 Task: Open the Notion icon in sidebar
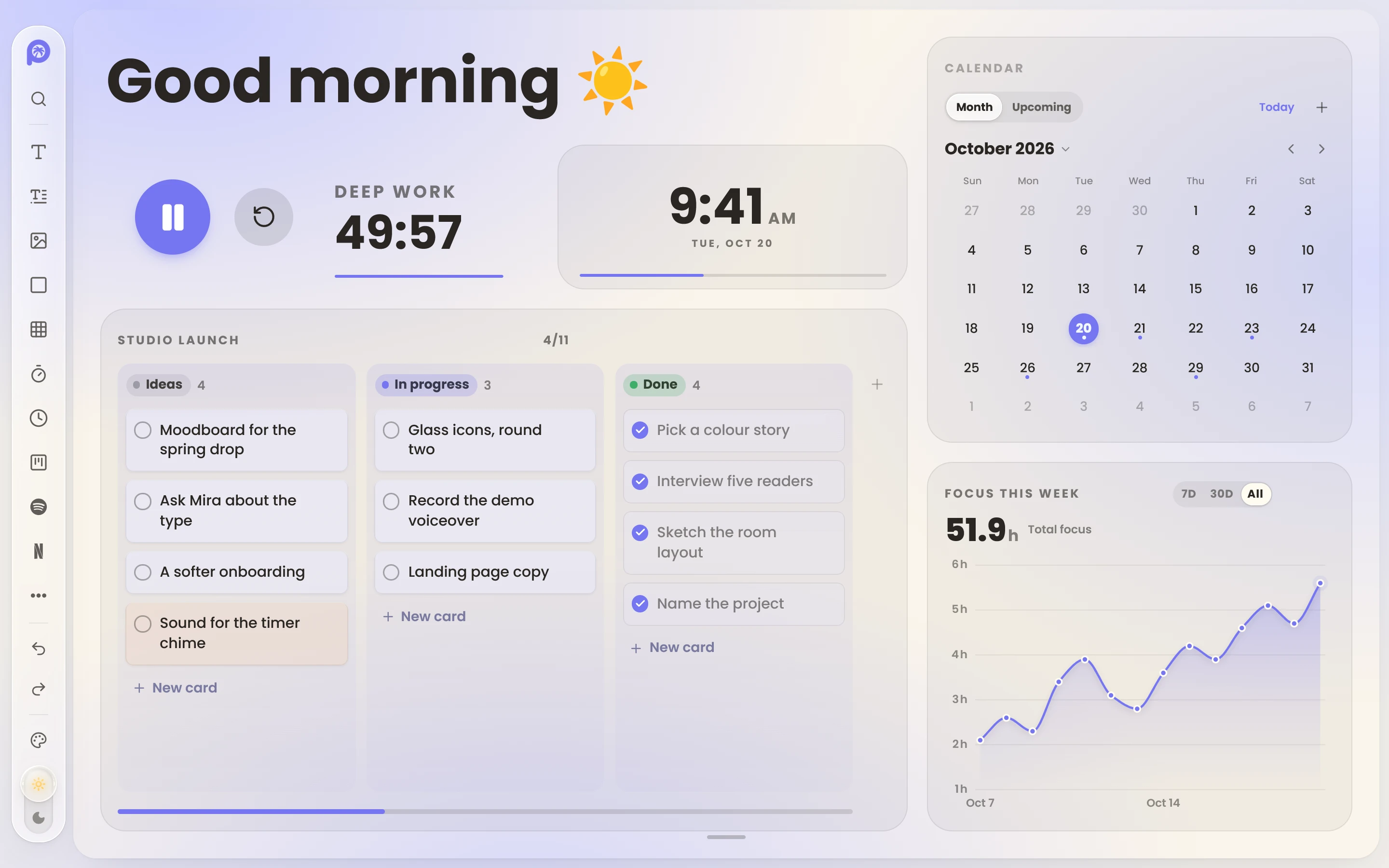(x=39, y=551)
